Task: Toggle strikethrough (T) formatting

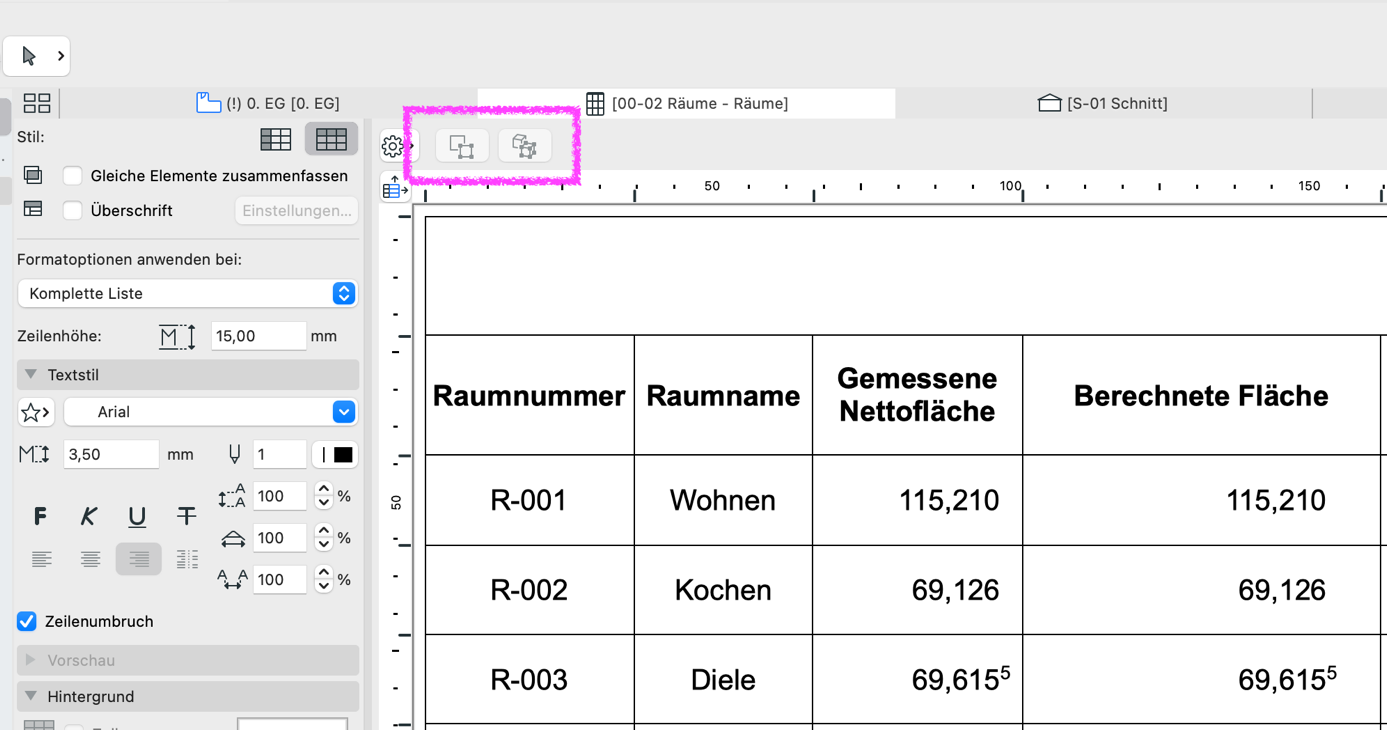Action: (186, 516)
